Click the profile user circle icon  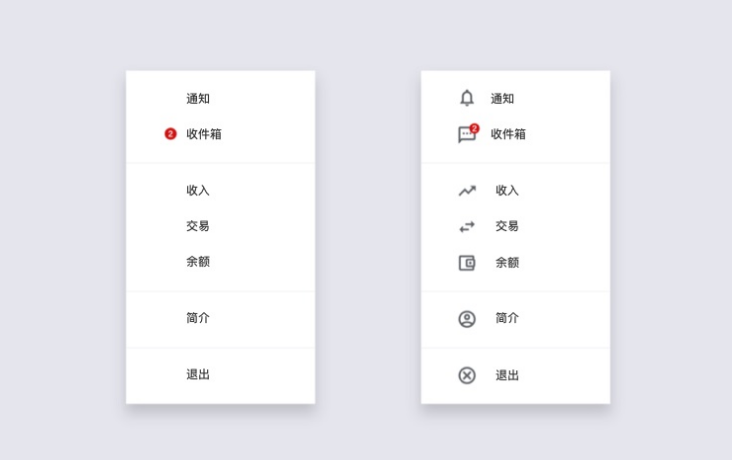pyautogui.click(x=467, y=319)
